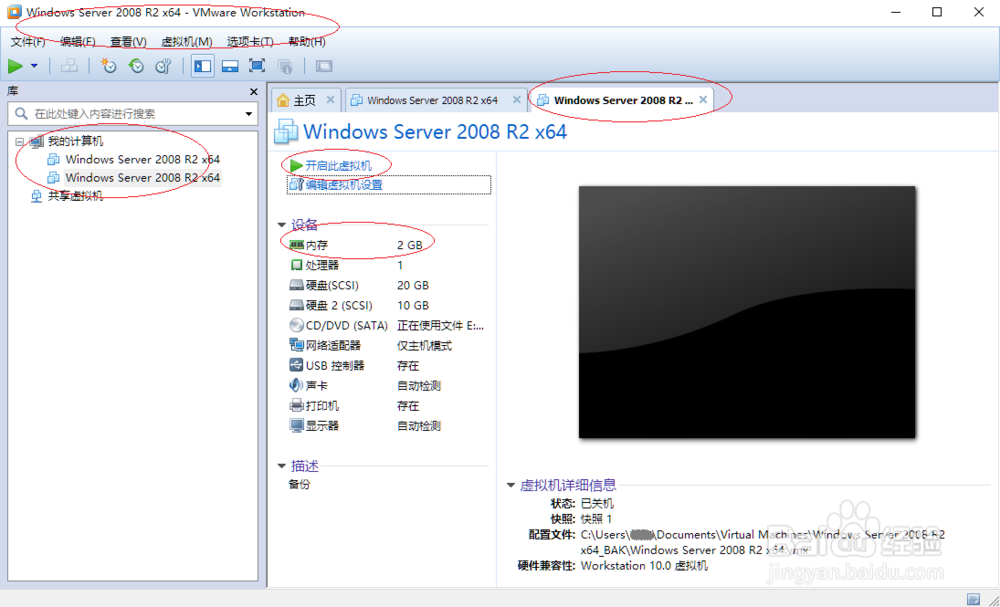This screenshot has height=607, width=1000.
Task: Click the 快照 1 snapshot value
Action: coord(596,518)
